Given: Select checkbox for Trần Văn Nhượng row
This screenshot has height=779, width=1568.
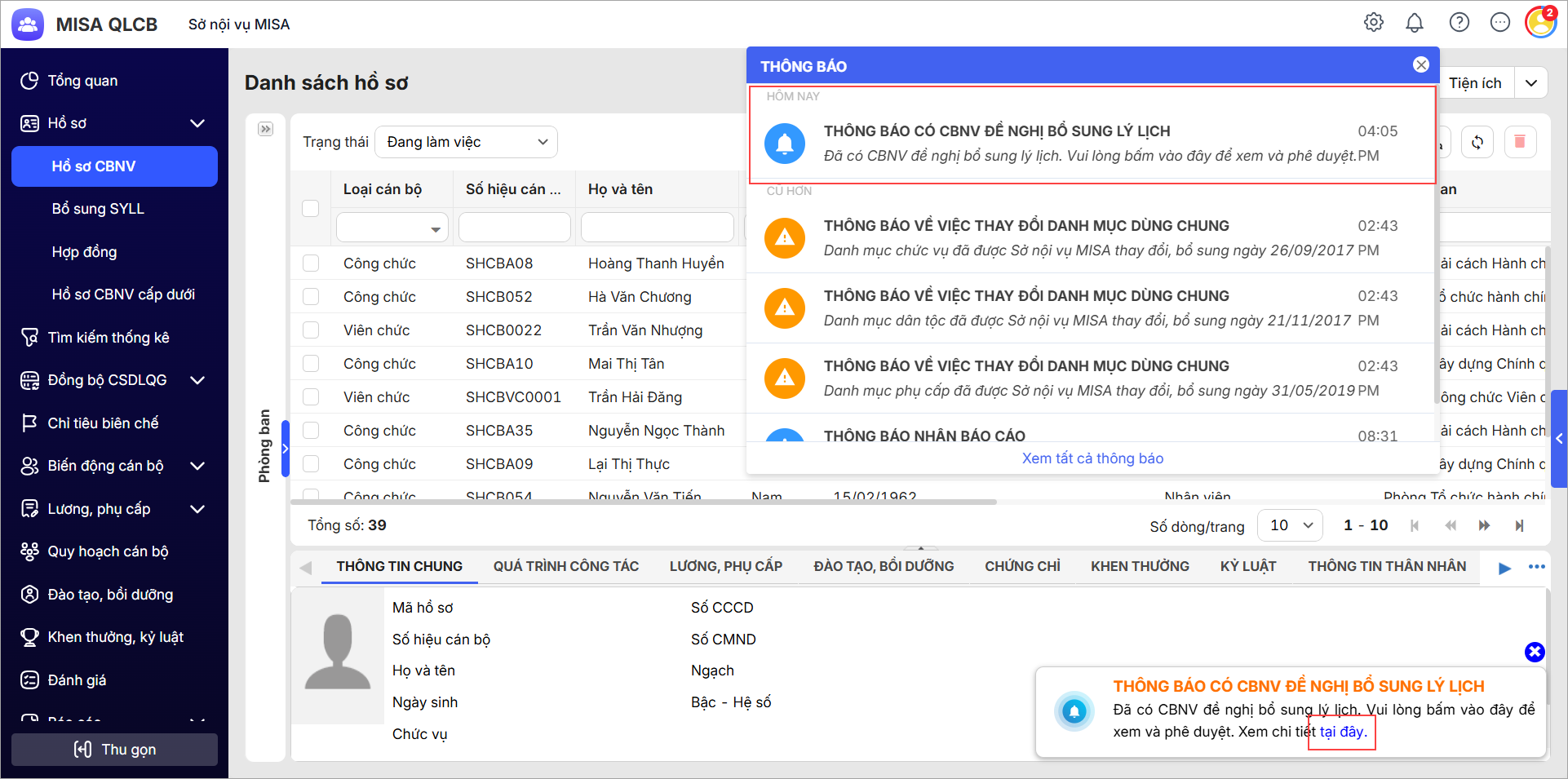Looking at the screenshot, I should [311, 330].
